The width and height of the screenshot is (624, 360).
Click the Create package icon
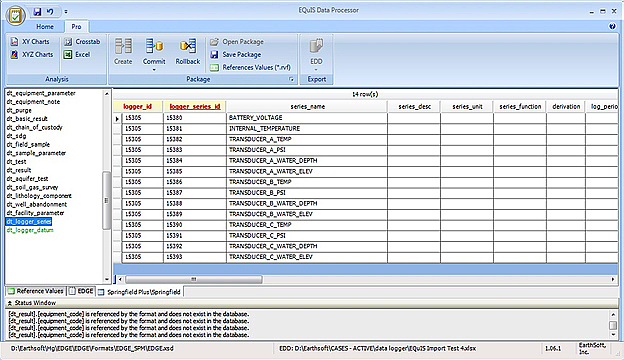tap(123, 51)
